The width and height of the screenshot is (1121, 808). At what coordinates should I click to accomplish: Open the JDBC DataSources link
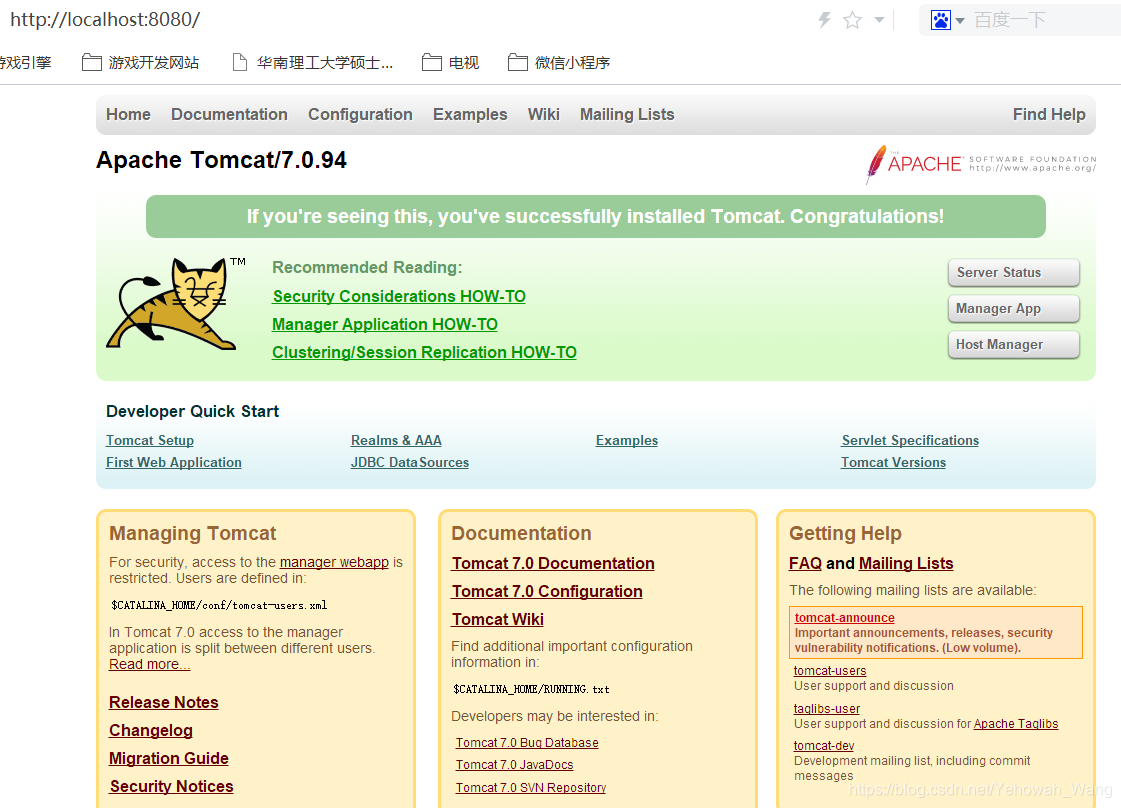[410, 463]
